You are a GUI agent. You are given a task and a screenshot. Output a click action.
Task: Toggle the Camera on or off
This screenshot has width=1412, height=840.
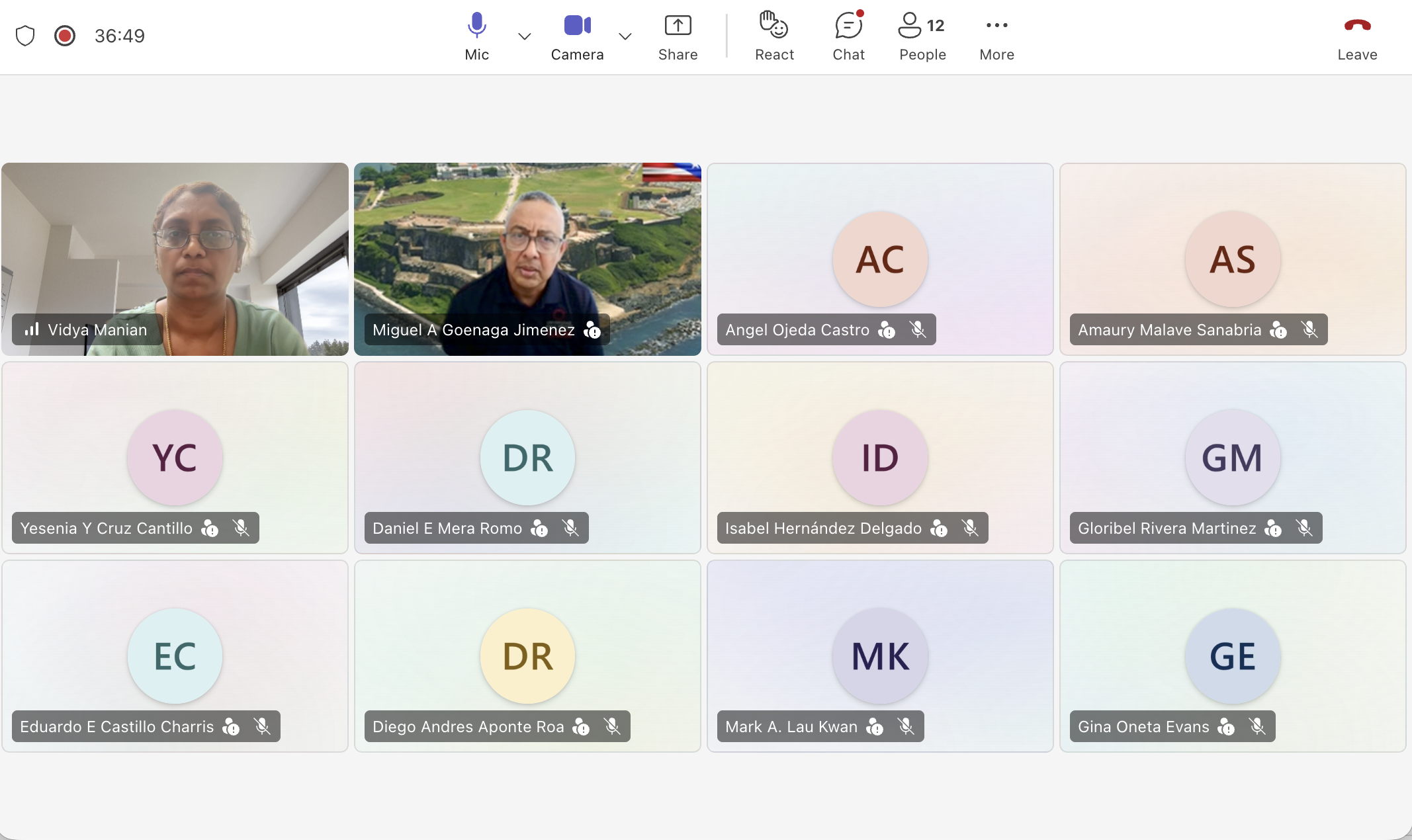point(577,36)
